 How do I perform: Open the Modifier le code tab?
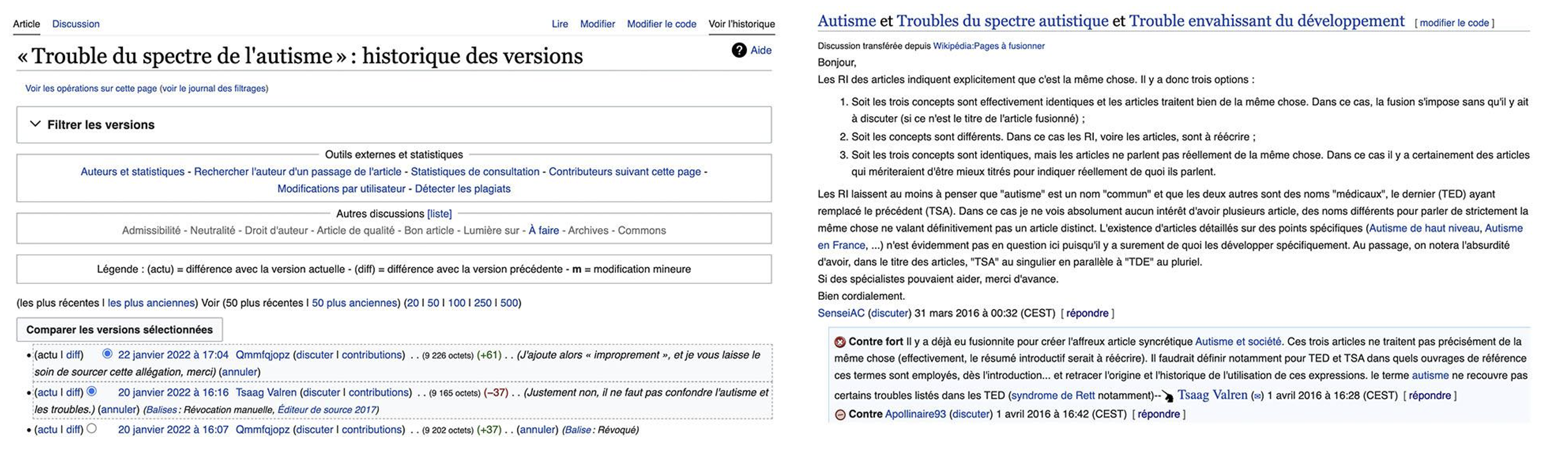662,24
